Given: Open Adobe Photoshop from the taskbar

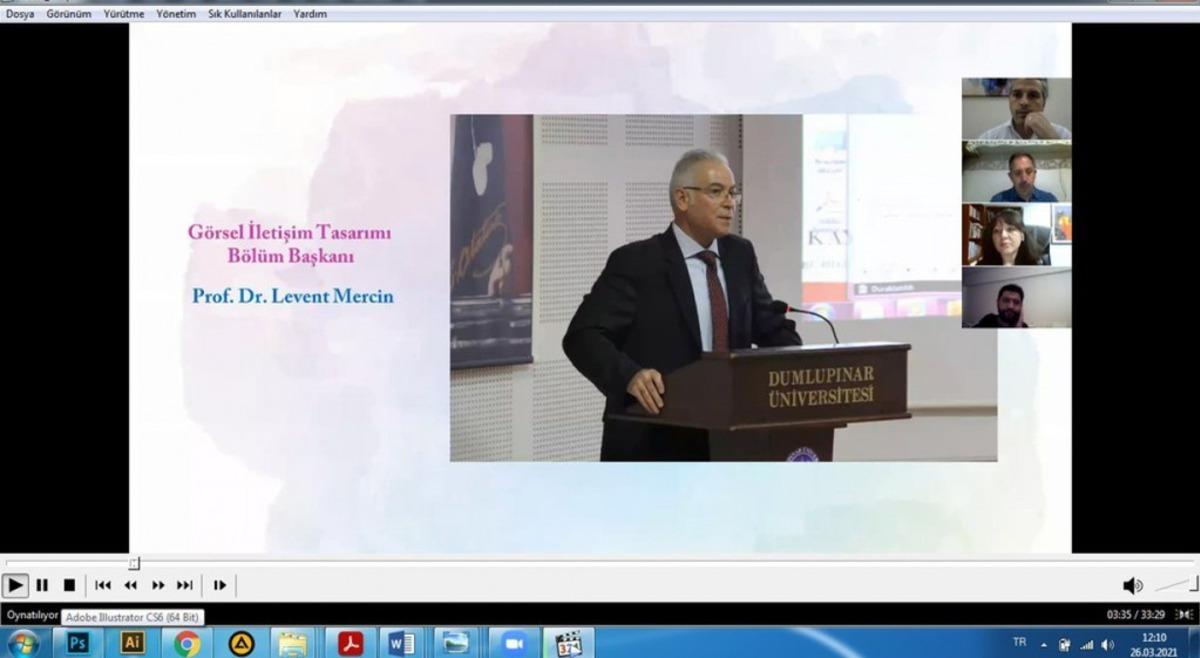Looking at the screenshot, I should click(x=78, y=643).
